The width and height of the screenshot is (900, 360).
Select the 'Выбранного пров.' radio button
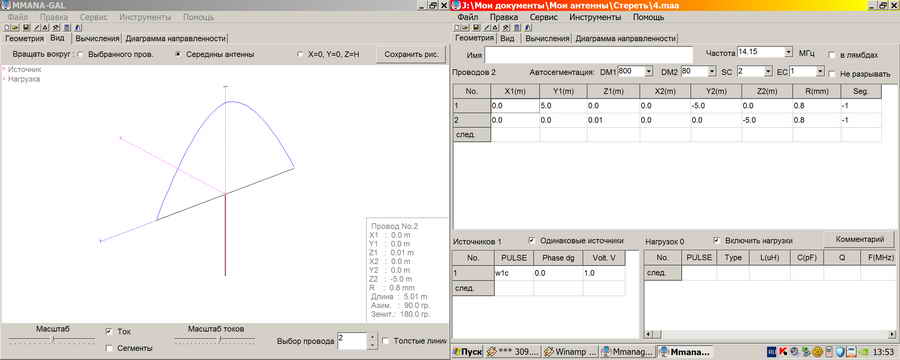tap(80, 54)
